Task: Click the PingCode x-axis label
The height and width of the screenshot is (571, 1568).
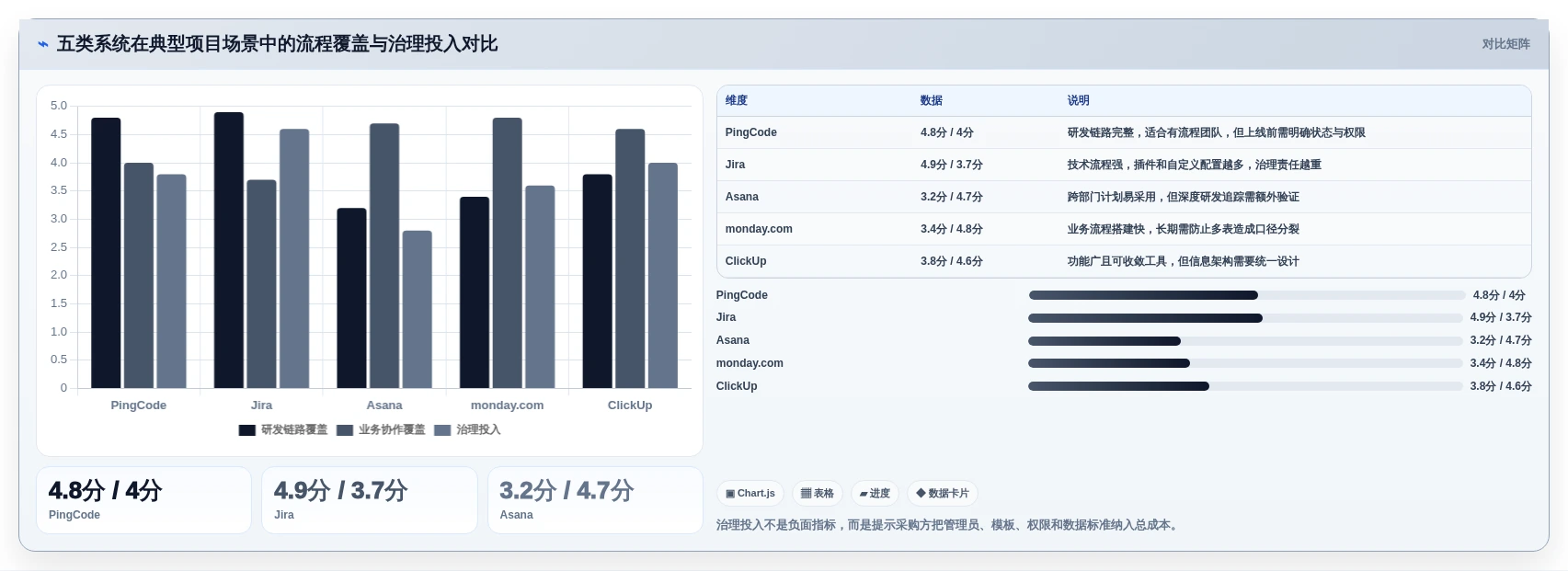Action: tap(139, 405)
